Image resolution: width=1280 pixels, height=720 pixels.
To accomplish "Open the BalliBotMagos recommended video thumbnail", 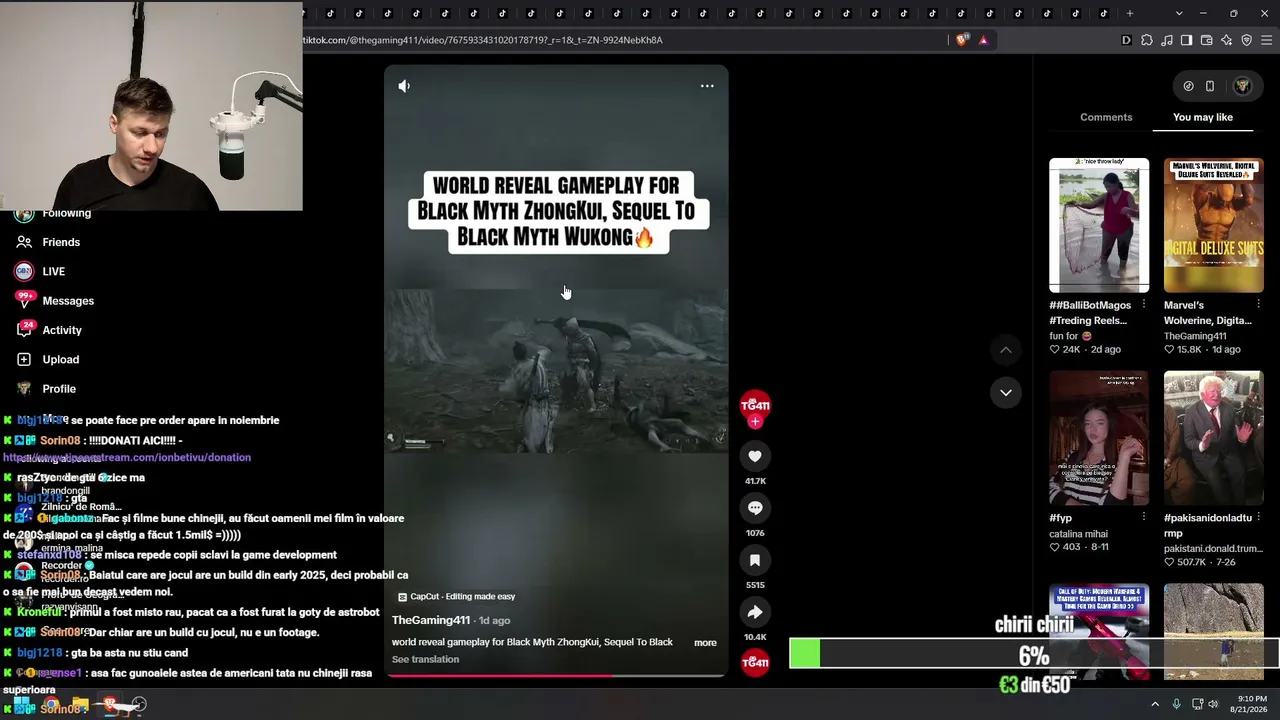I will click(x=1099, y=225).
